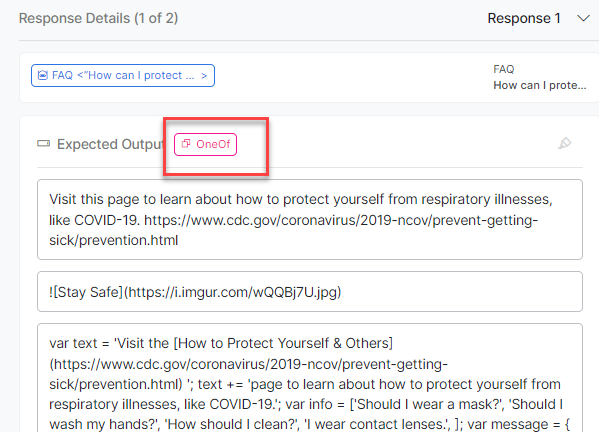Click the OneOf tag button

(206, 144)
